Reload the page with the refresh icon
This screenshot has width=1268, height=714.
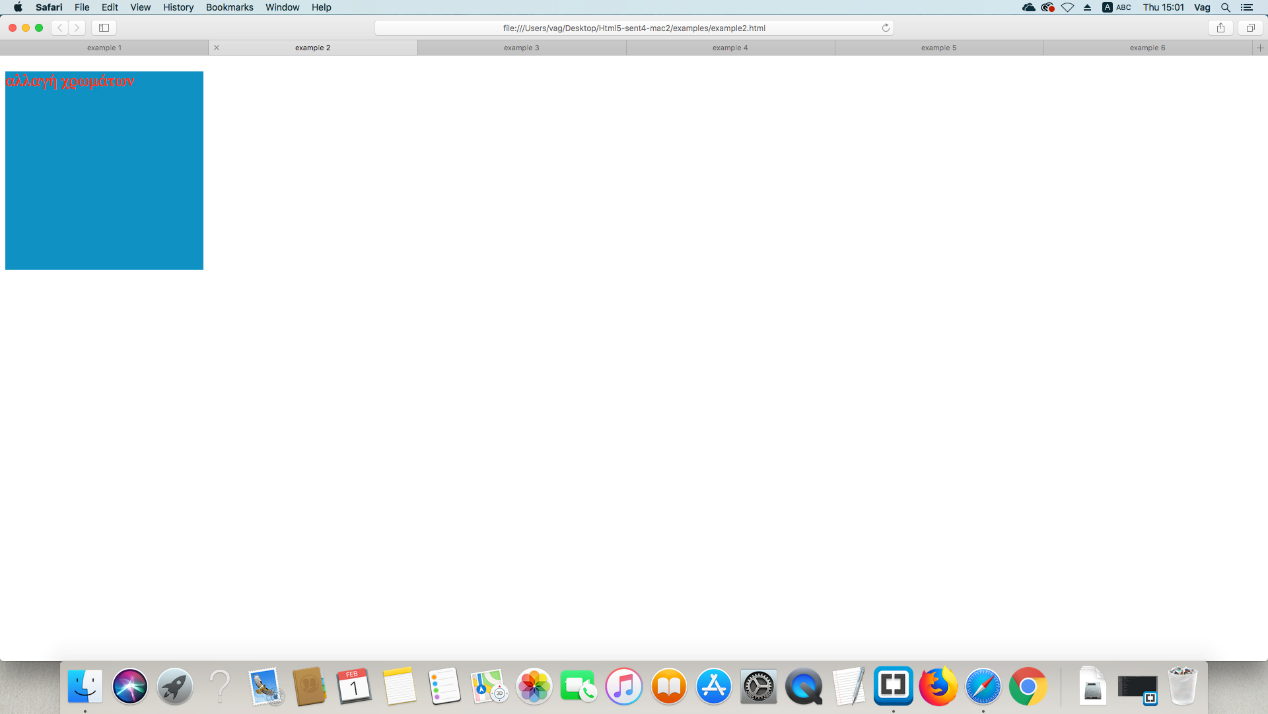click(x=885, y=28)
